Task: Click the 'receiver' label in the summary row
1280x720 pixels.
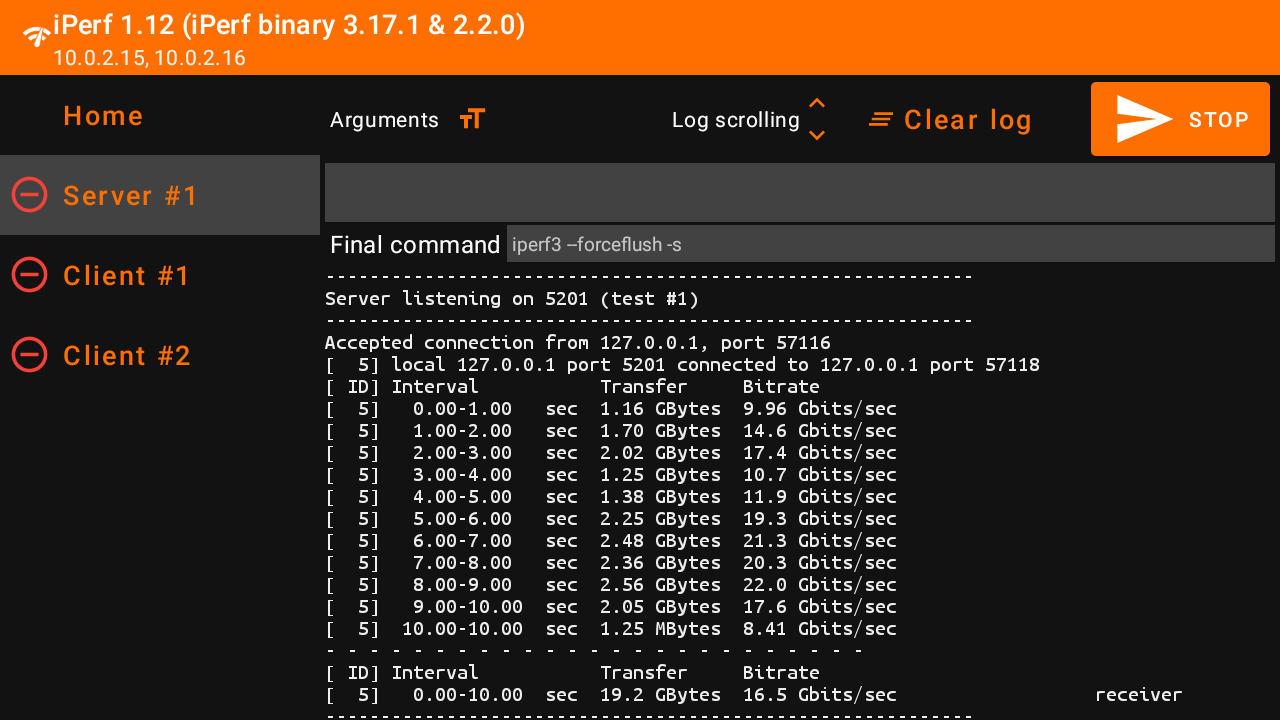Action: (x=1139, y=695)
